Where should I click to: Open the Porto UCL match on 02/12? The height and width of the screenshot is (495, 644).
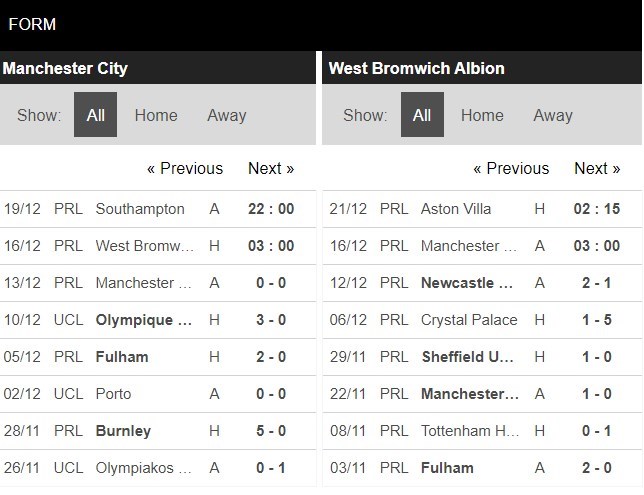tap(114, 394)
